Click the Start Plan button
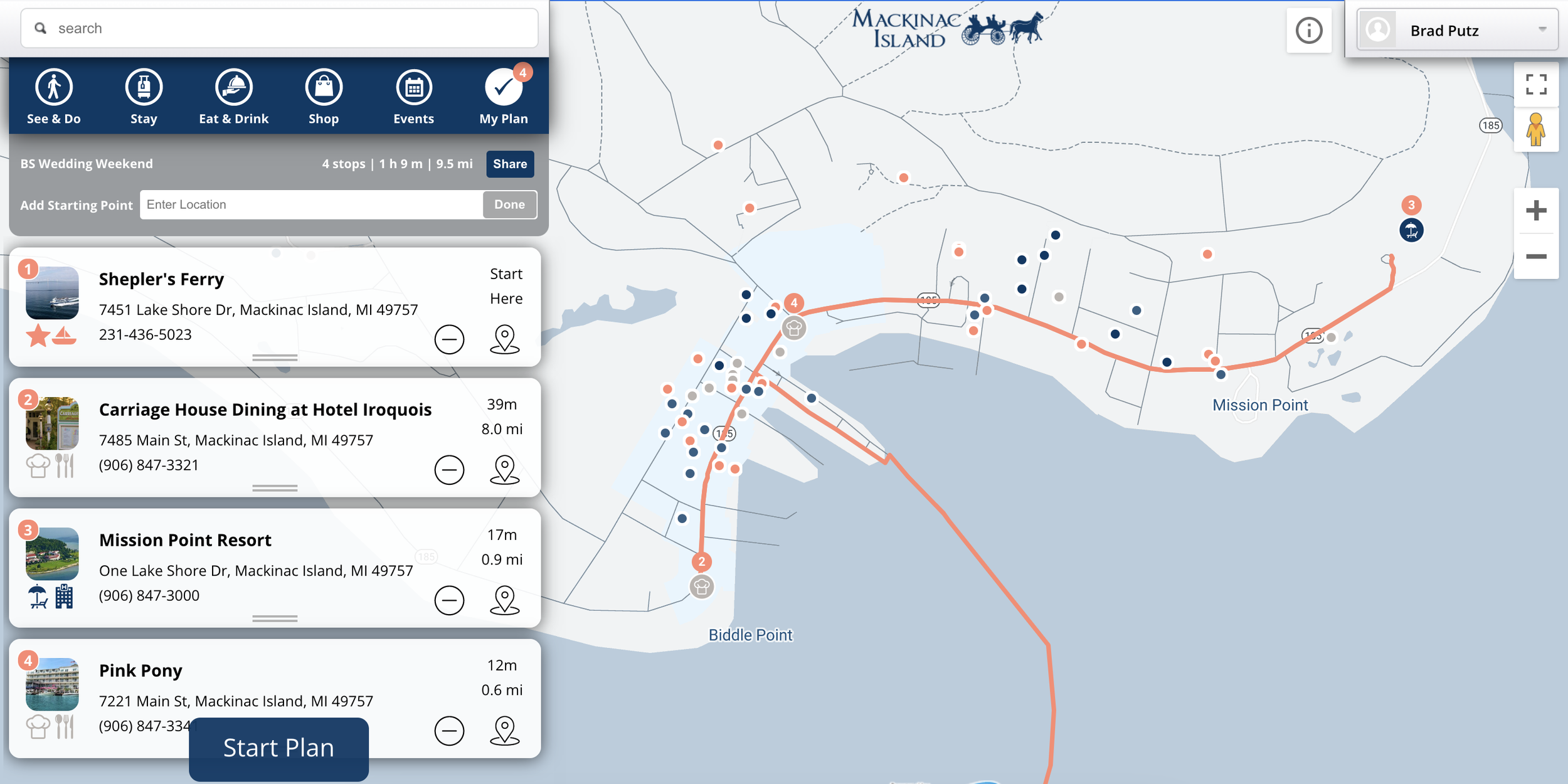Screen dimensions: 1568x784 pos(278,748)
